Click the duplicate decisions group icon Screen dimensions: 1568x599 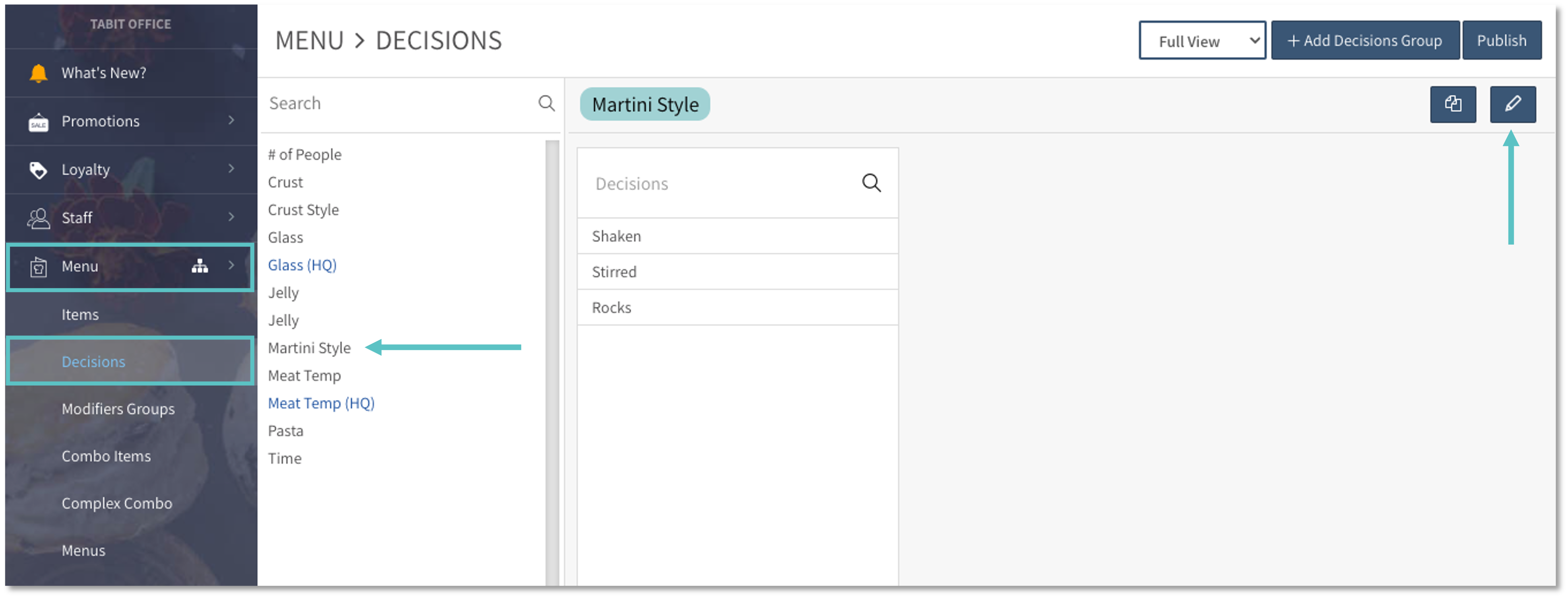(x=1452, y=104)
